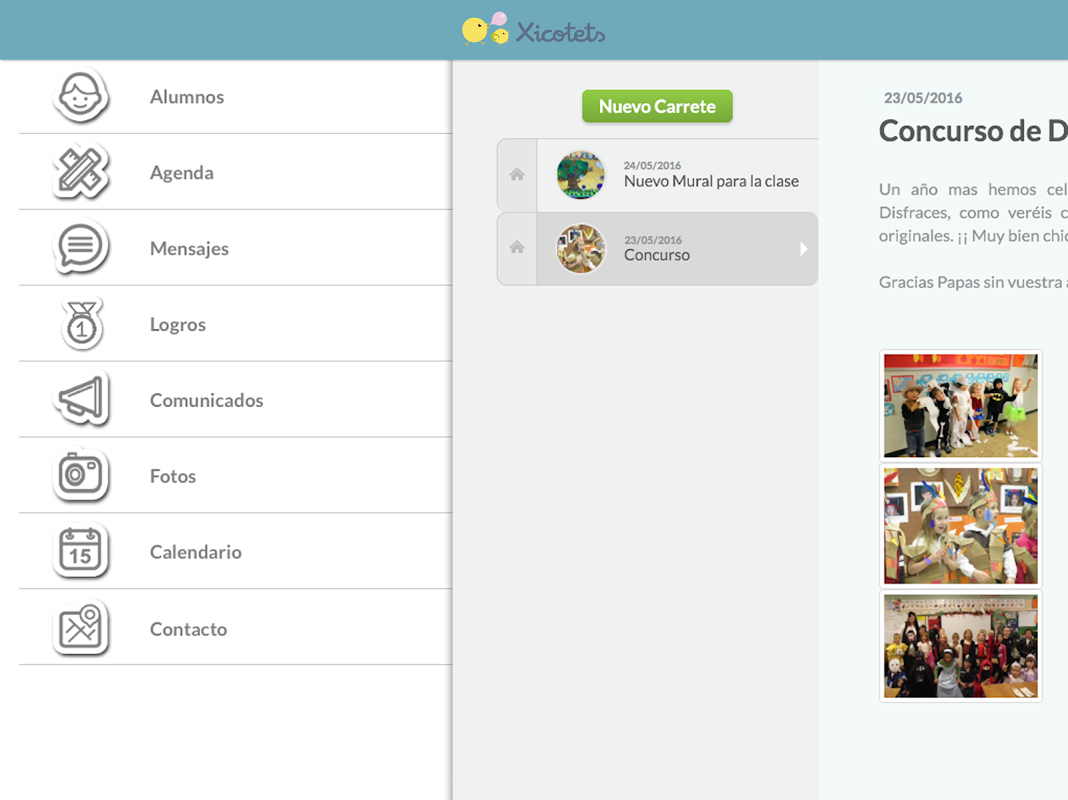This screenshot has width=1068, height=800.
Task: Open the large group costume photo
Action: [960, 646]
